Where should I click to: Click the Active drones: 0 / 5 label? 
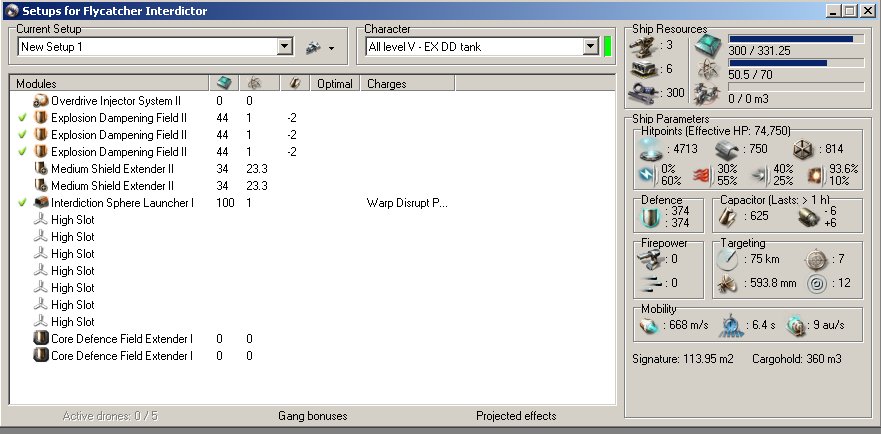point(110,416)
